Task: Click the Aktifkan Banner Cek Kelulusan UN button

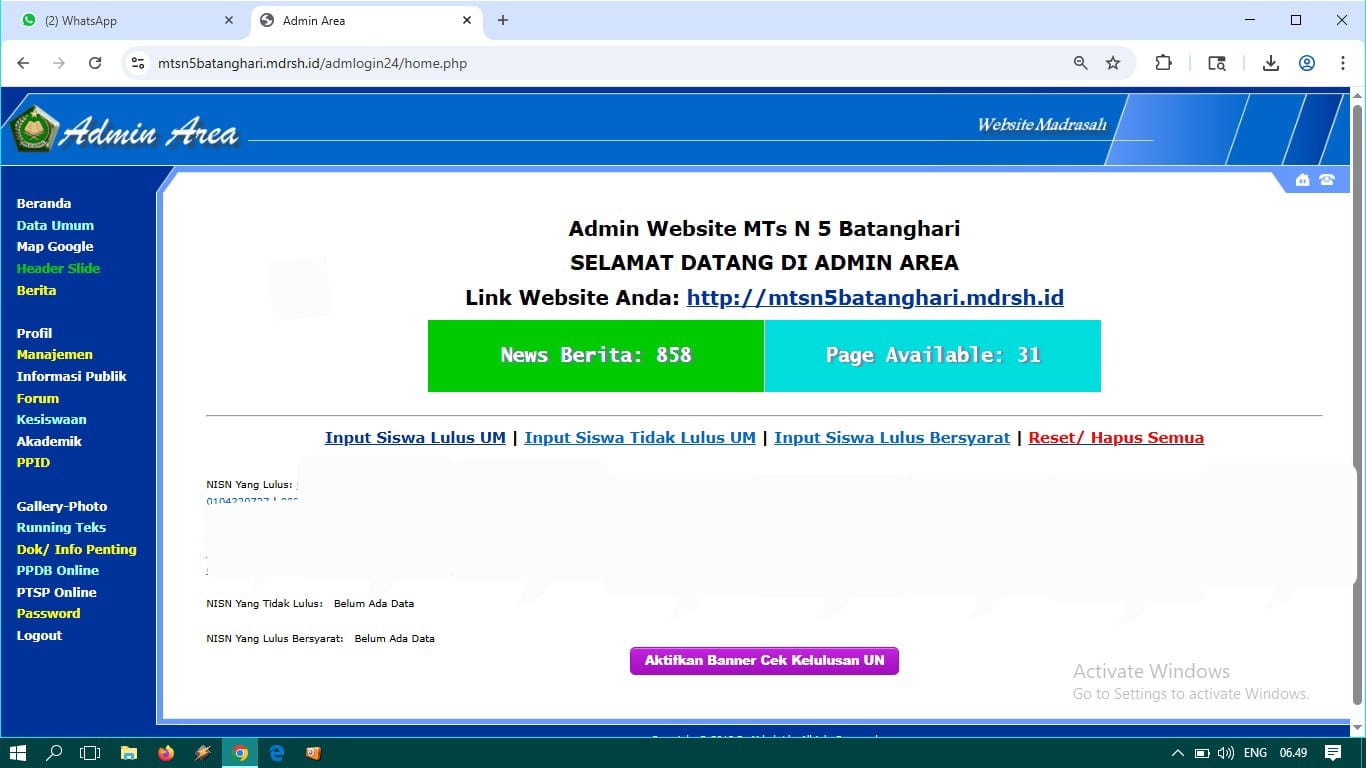Action: click(x=763, y=660)
